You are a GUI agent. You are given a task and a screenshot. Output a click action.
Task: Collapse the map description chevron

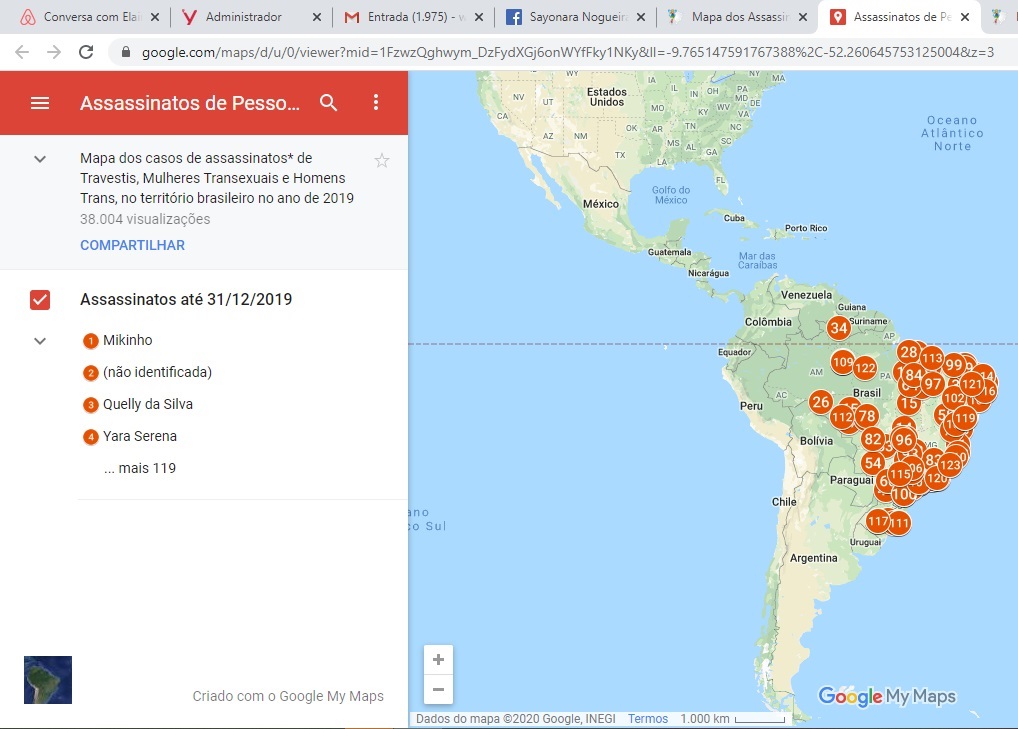coord(40,159)
